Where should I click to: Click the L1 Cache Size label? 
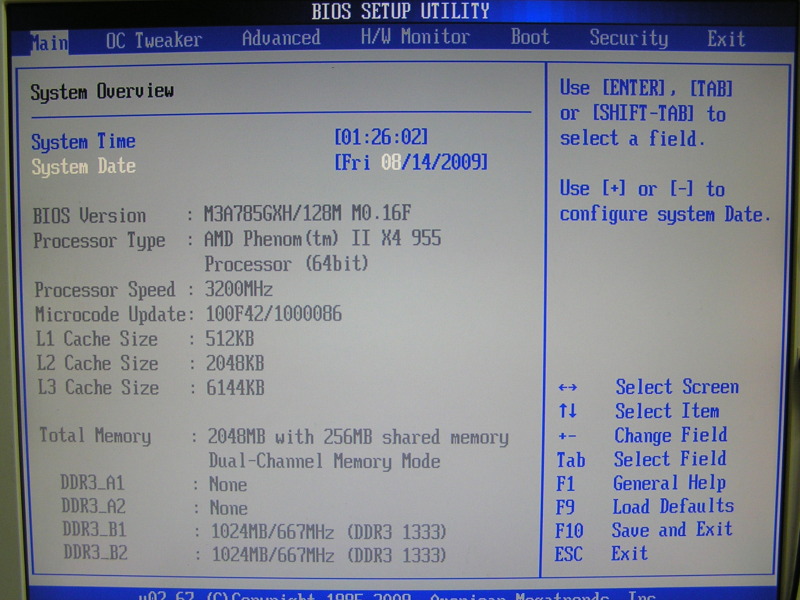click(97, 339)
